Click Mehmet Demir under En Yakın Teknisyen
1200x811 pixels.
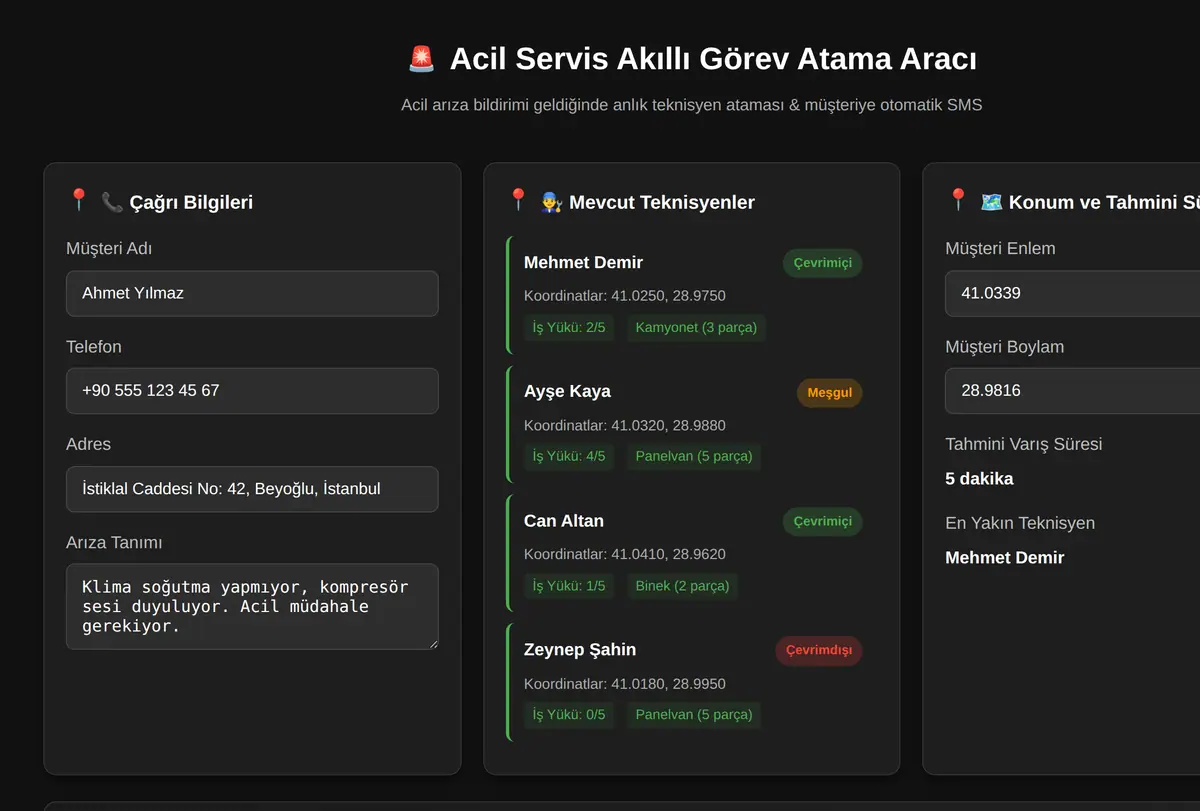coord(1004,558)
